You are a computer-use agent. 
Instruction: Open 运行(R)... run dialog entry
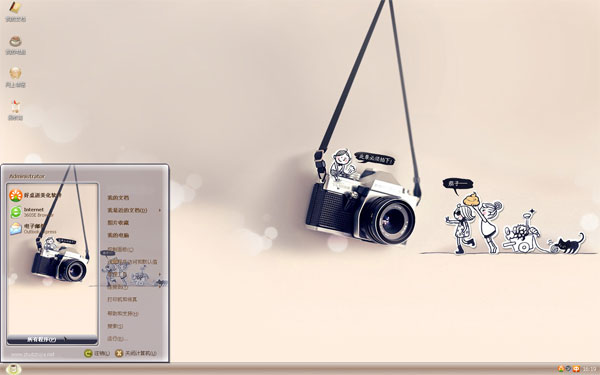click(x=117, y=339)
